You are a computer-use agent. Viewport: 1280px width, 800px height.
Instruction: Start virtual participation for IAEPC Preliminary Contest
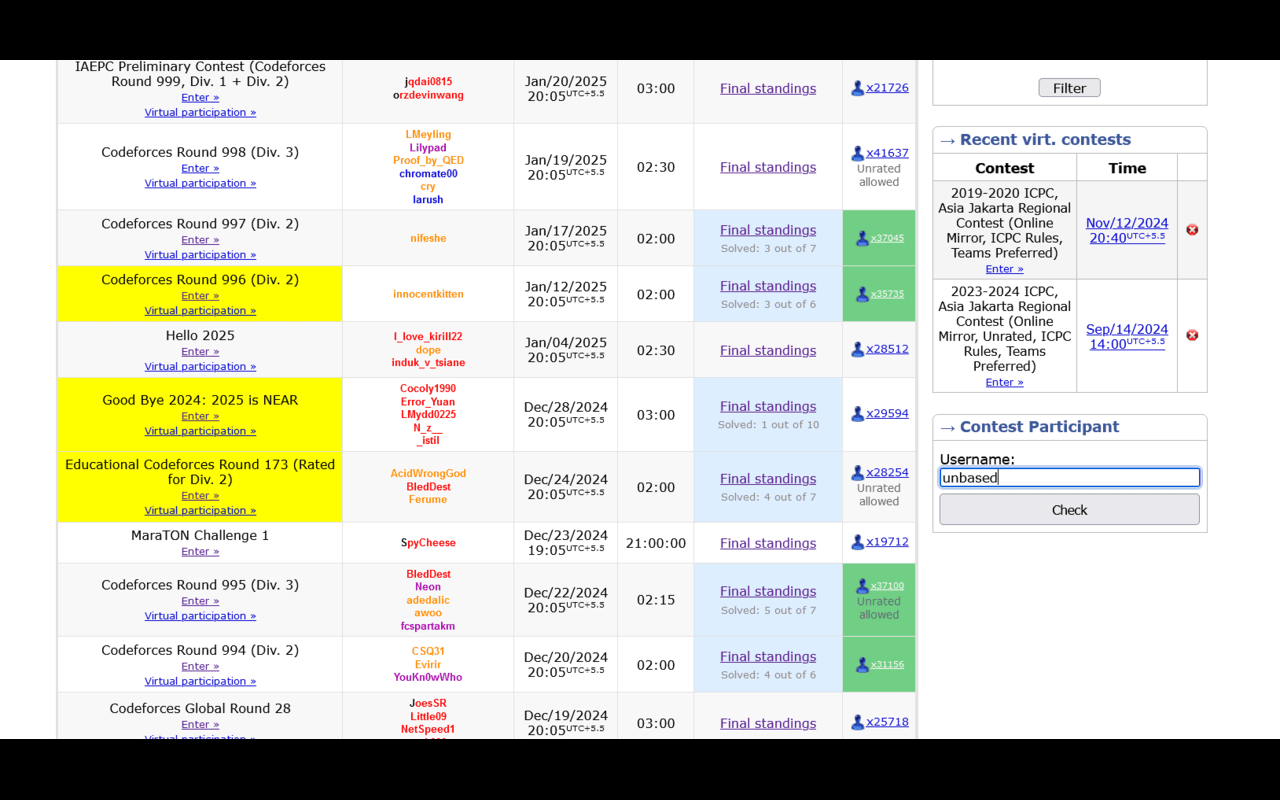point(200,113)
